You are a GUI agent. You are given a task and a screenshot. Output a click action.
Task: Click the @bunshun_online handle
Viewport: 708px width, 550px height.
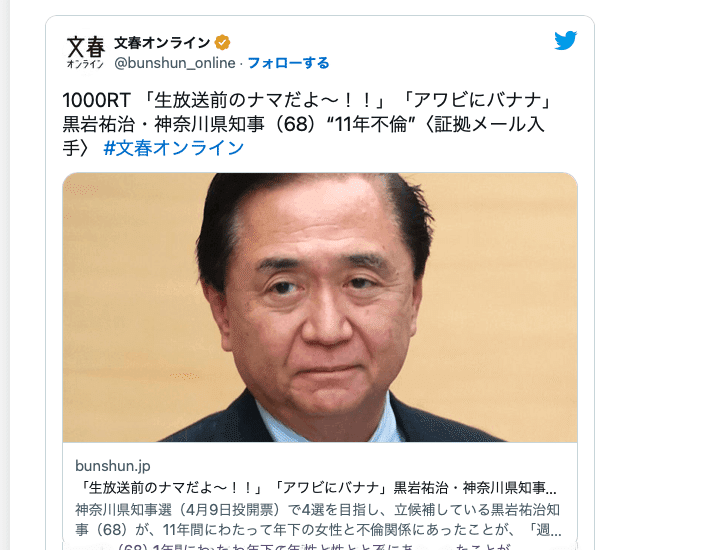pos(175,63)
